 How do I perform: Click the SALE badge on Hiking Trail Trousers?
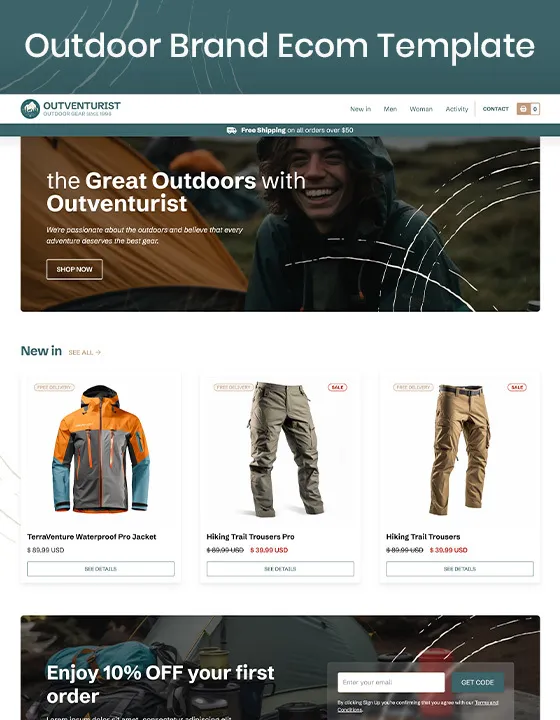coord(517,387)
